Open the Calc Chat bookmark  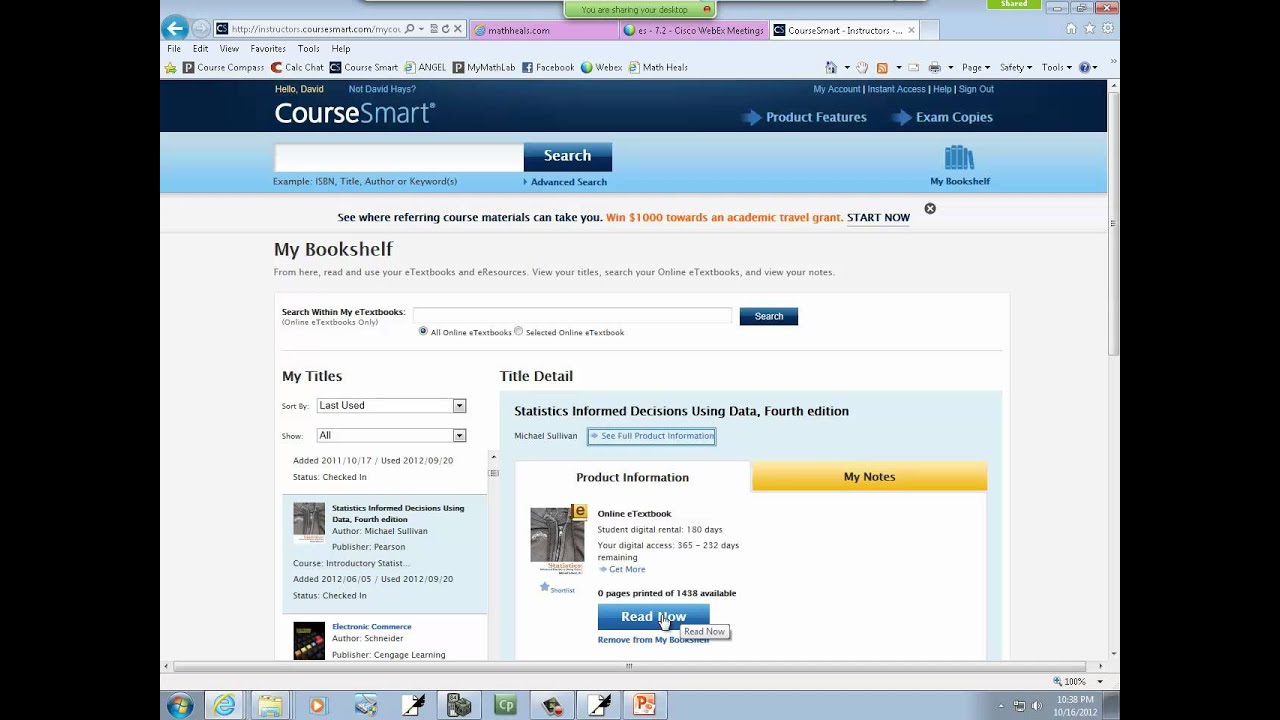coord(297,68)
